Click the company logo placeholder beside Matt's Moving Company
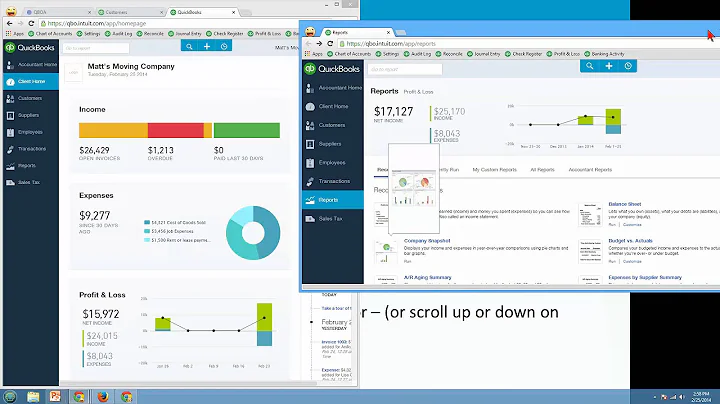 click(73, 73)
